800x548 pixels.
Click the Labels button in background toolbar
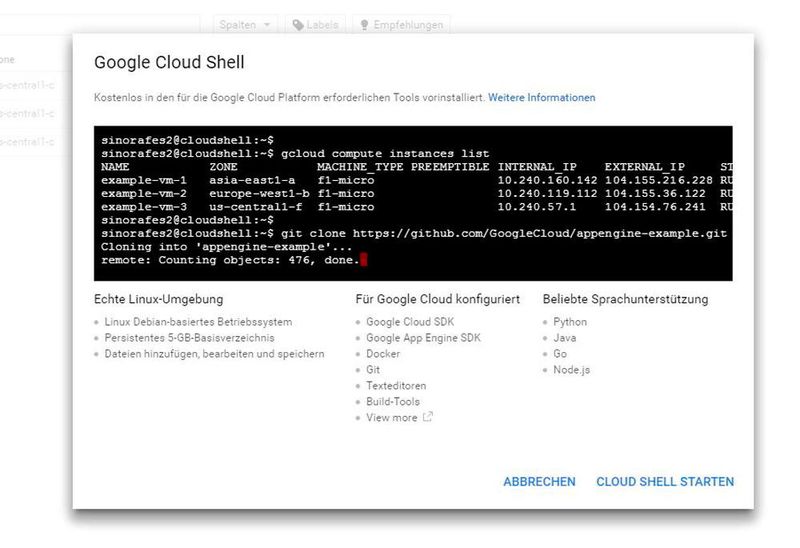point(316,24)
